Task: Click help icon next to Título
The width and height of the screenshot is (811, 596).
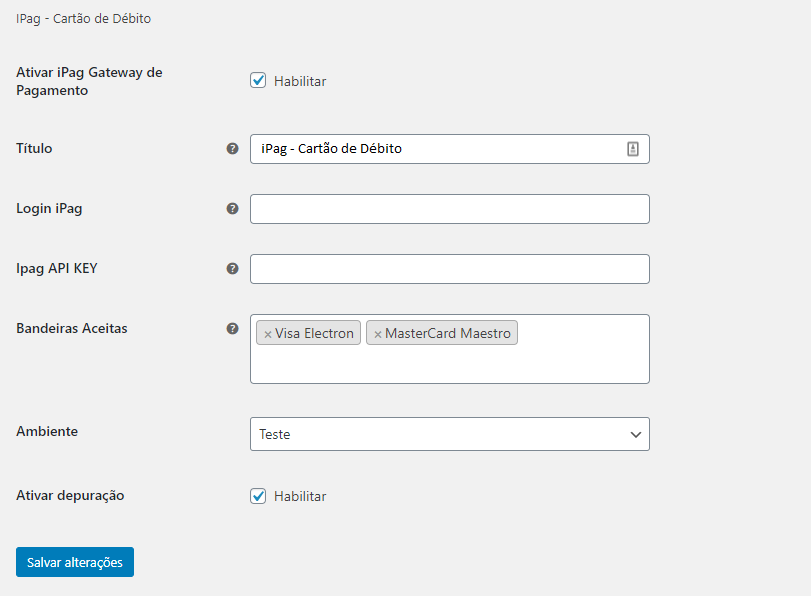Action: [233, 148]
